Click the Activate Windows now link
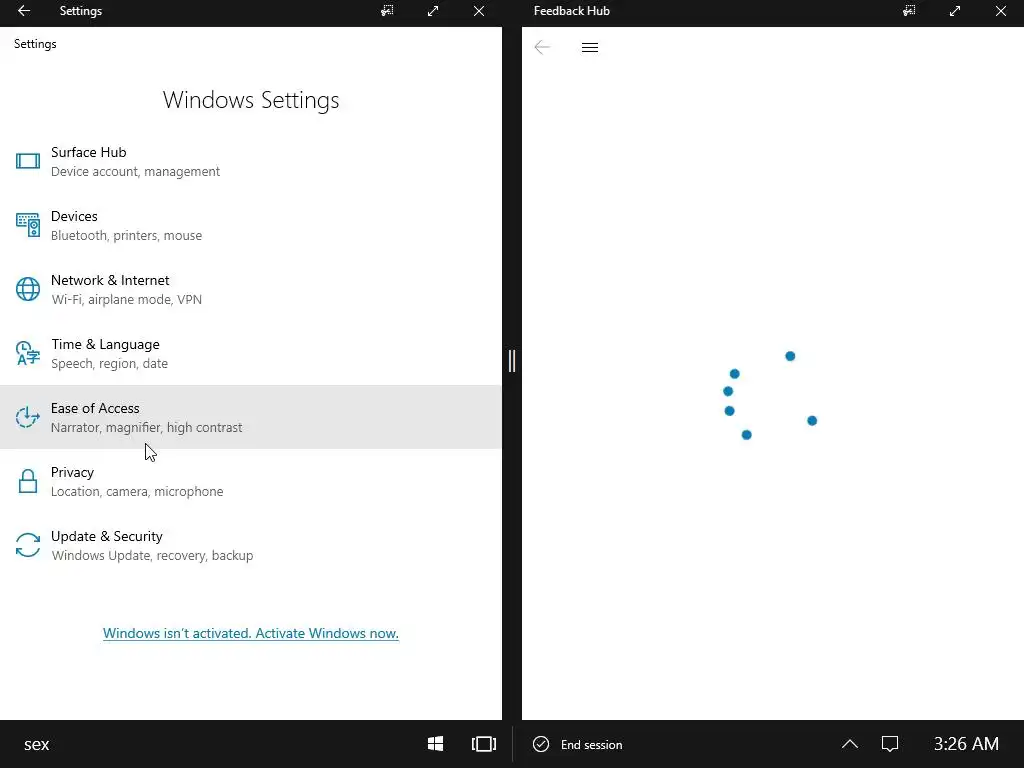The image size is (1024, 768). pyautogui.click(x=251, y=633)
